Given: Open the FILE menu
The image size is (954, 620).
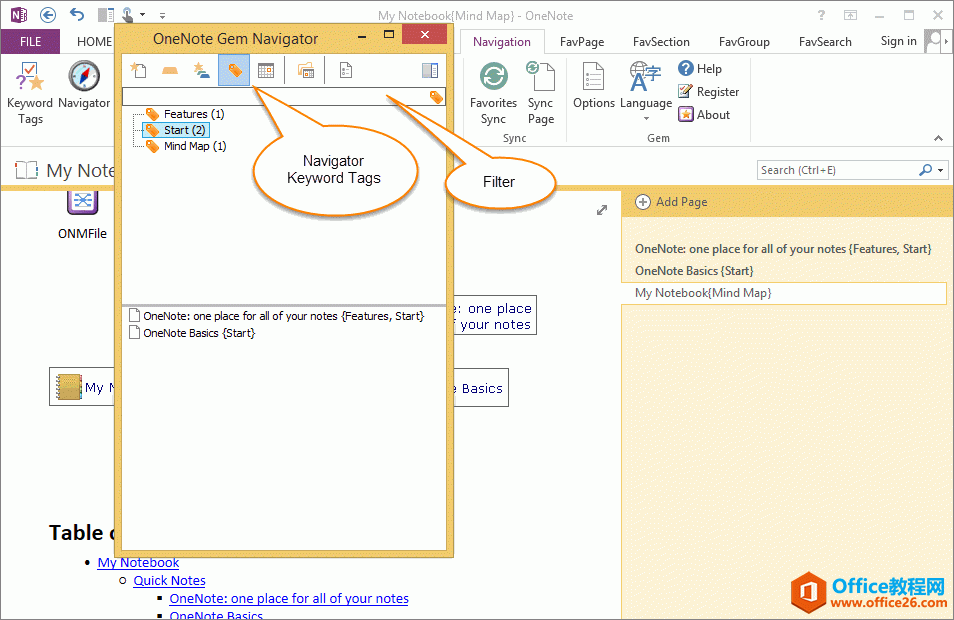Looking at the screenshot, I should click(30, 42).
